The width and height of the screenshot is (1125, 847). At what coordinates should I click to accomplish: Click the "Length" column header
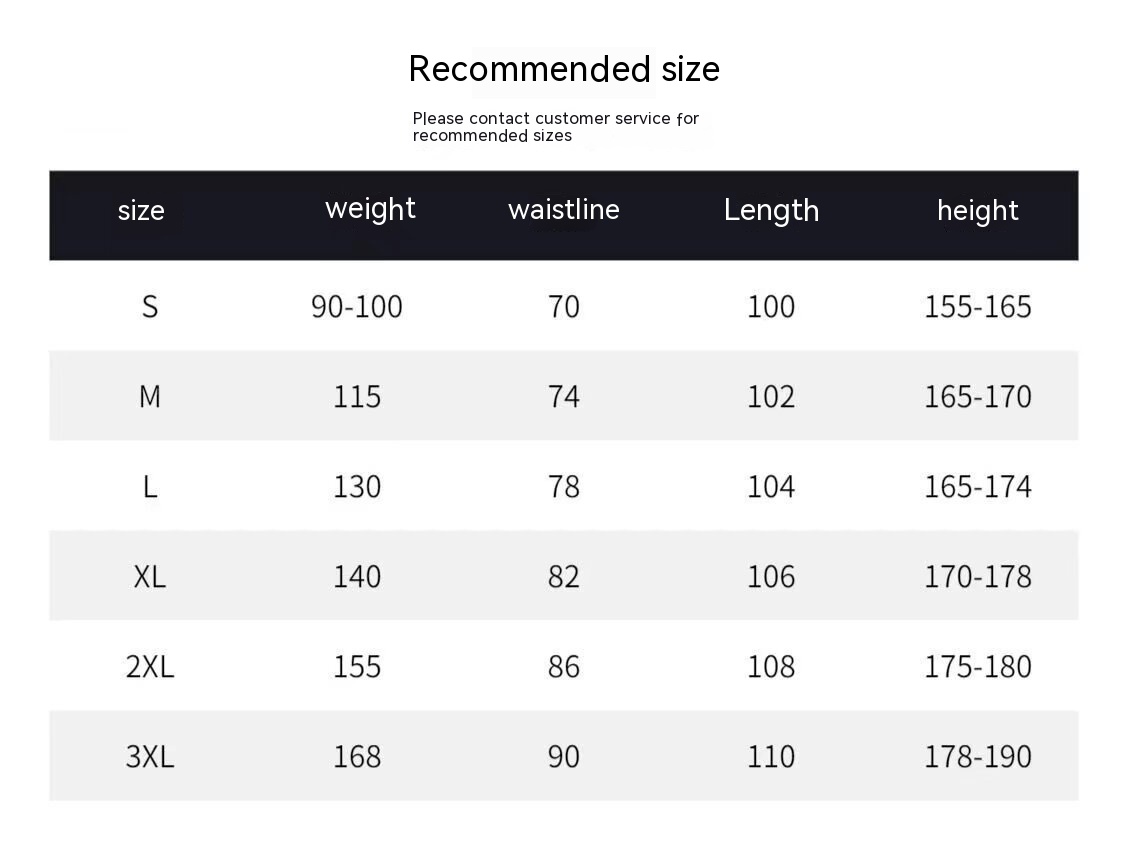point(771,210)
